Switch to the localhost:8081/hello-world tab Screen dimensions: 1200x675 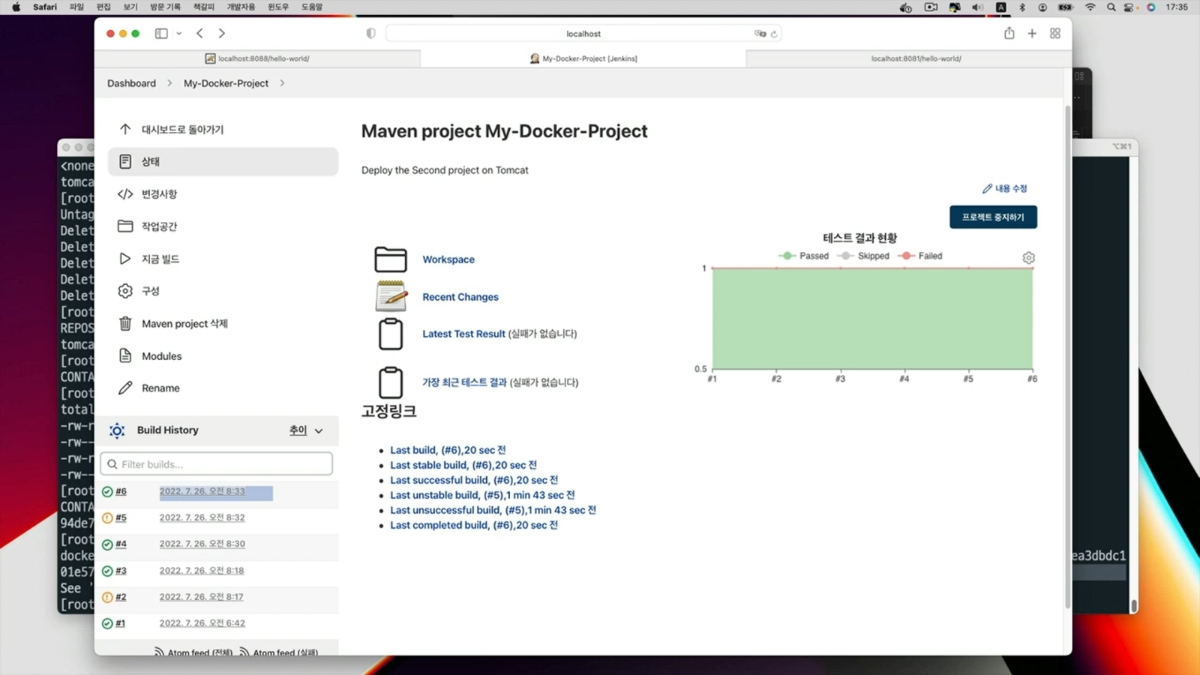click(908, 58)
